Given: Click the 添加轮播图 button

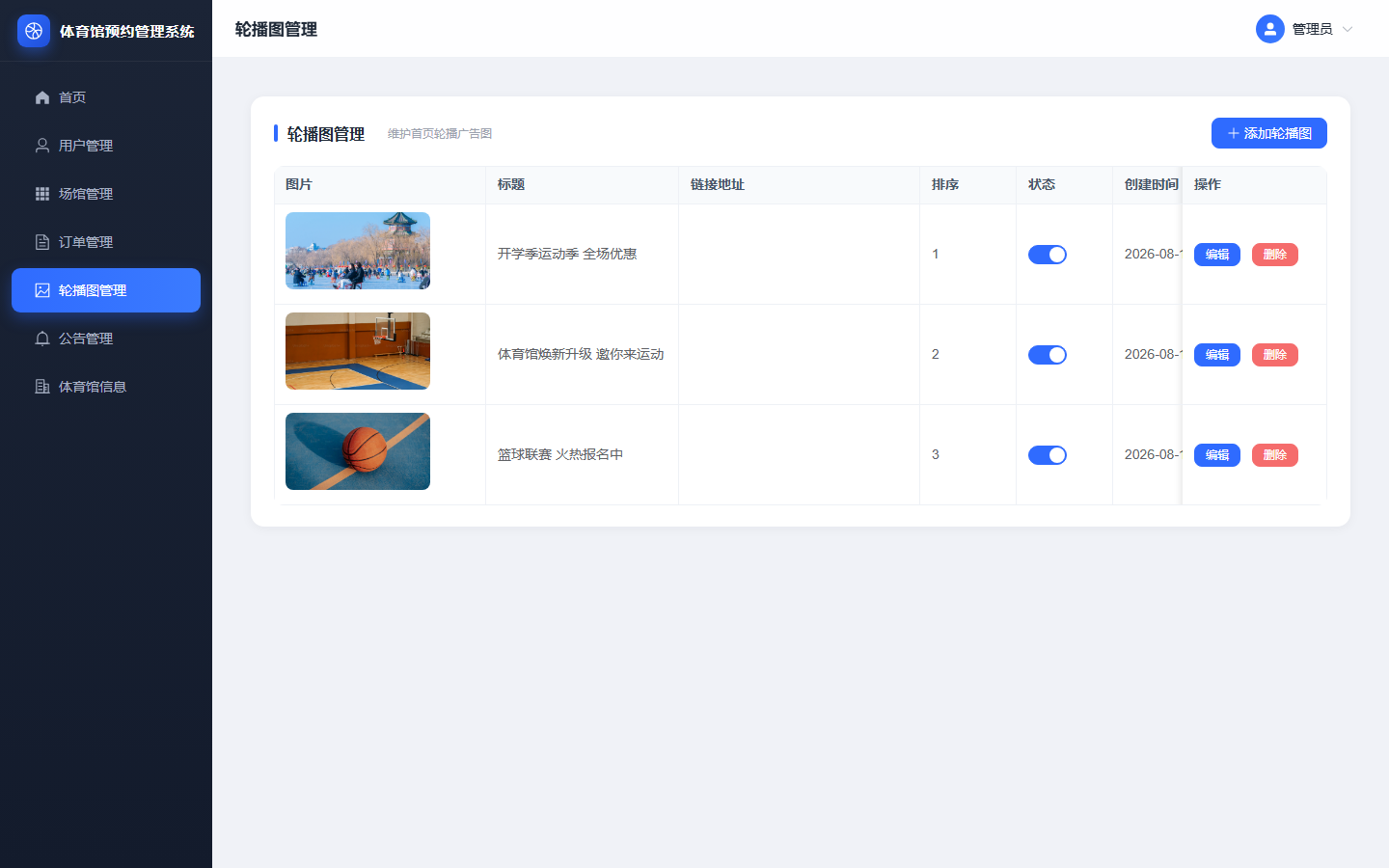Looking at the screenshot, I should (1269, 133).
